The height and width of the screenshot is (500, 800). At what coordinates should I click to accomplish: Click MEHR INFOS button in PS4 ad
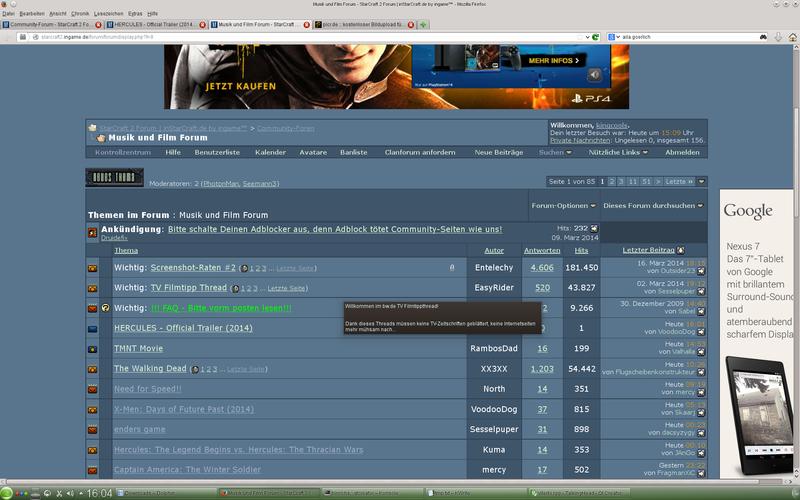coord(554,60)
